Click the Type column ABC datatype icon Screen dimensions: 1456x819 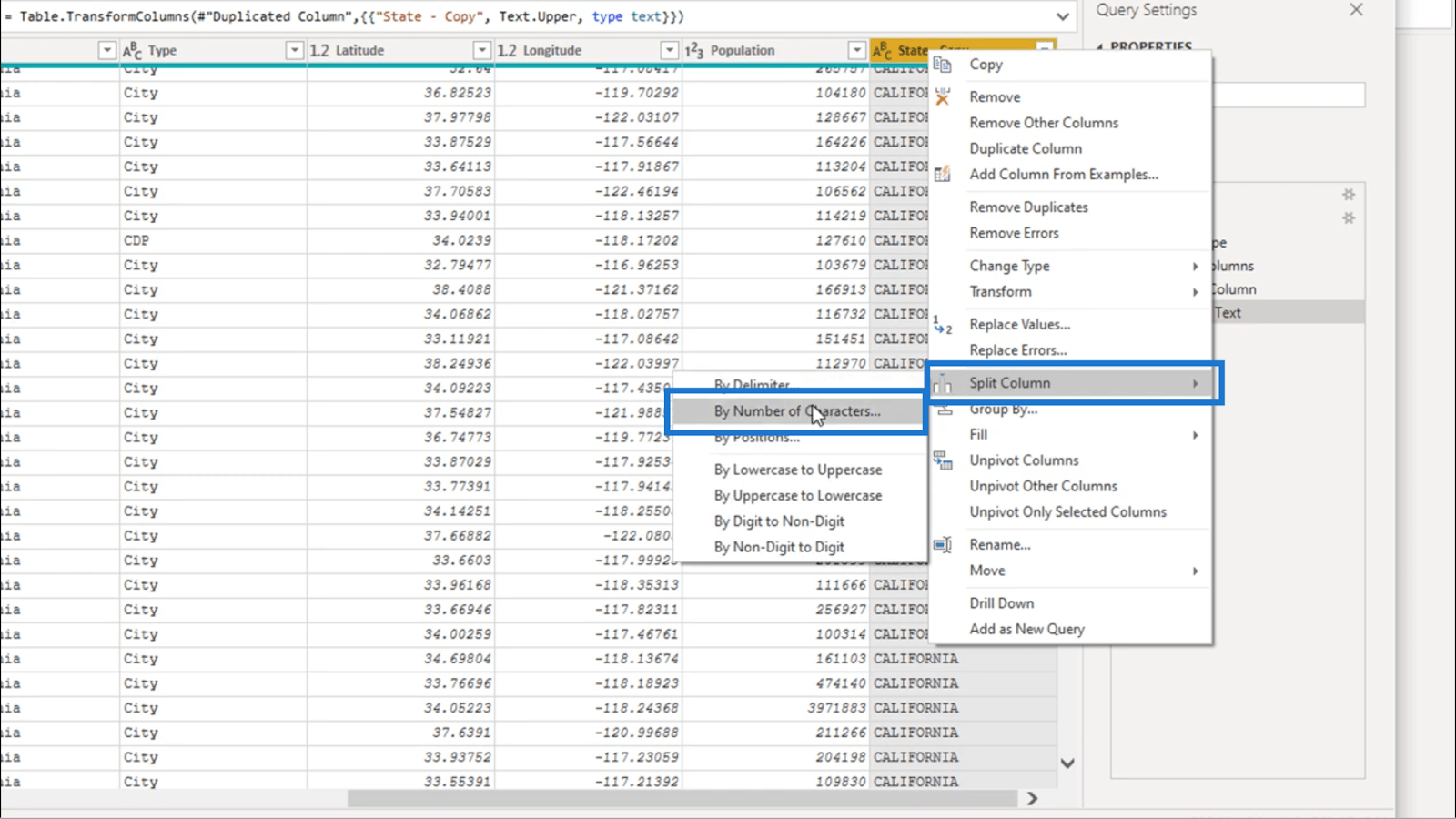pos(133,50)
